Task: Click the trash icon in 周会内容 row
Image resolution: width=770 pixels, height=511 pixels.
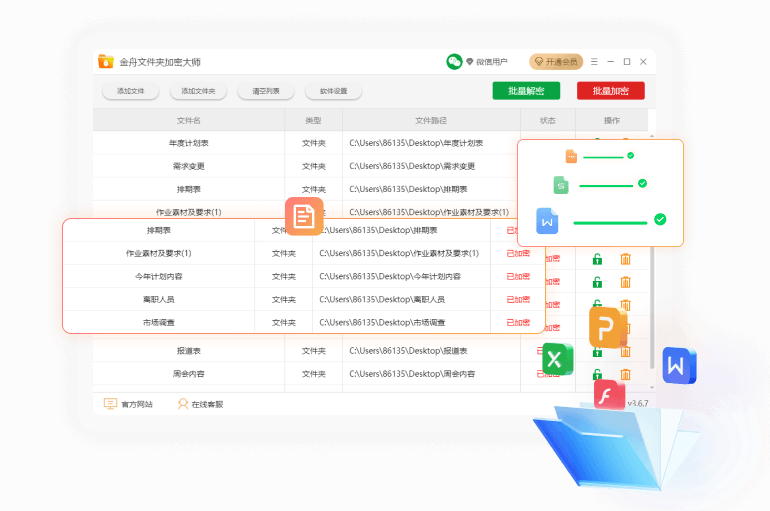Action: coord(626,374)
